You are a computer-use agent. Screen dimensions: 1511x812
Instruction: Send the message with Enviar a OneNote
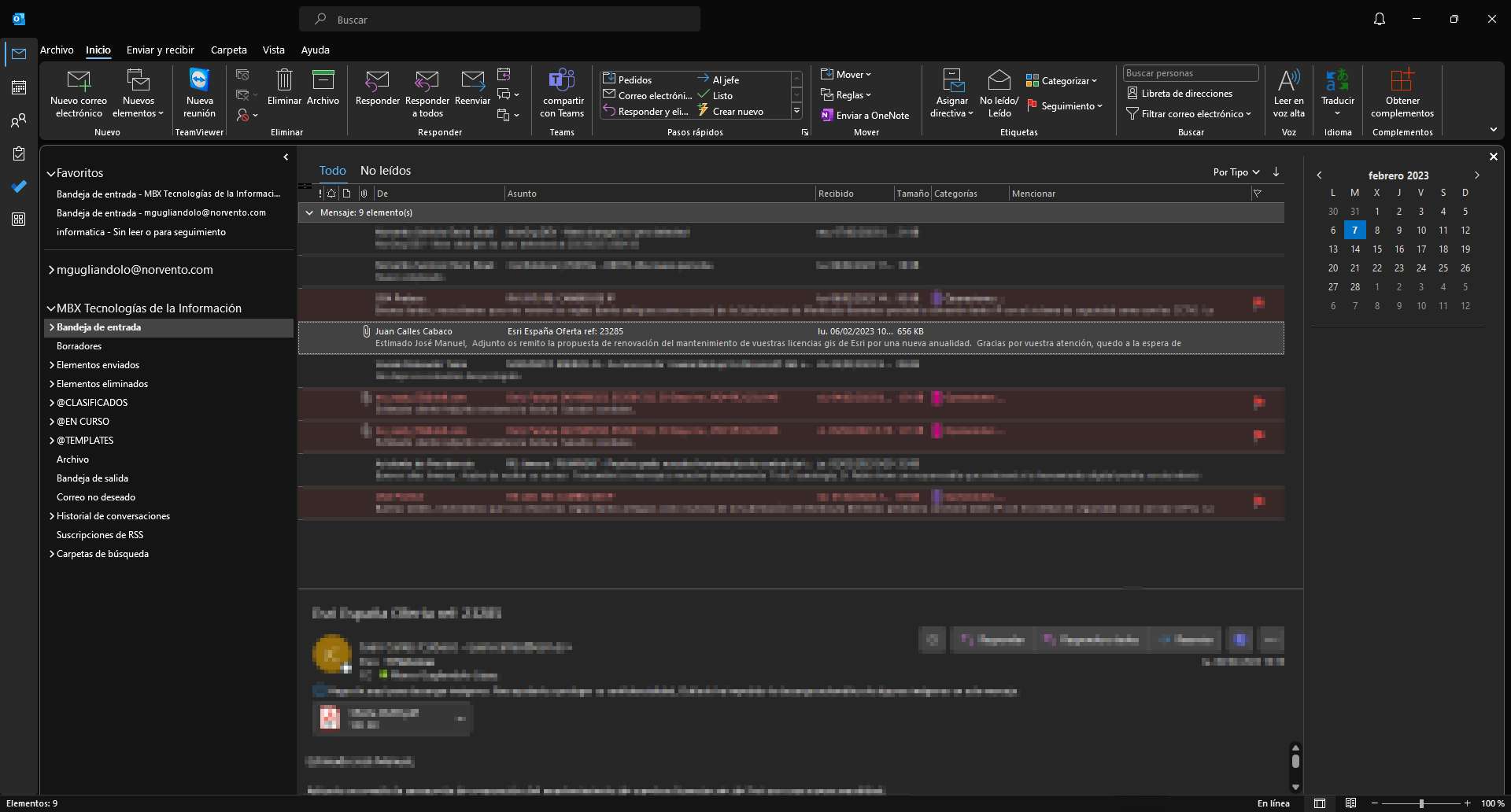[865, 115]
